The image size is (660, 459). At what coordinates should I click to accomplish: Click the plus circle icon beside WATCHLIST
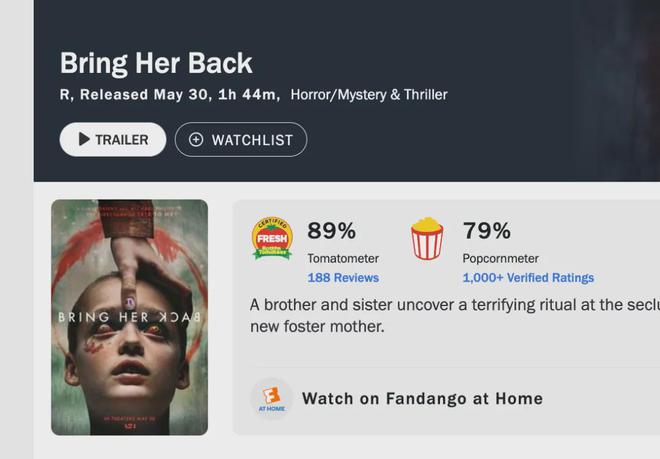pyautogui.click(x=196, y=139)
